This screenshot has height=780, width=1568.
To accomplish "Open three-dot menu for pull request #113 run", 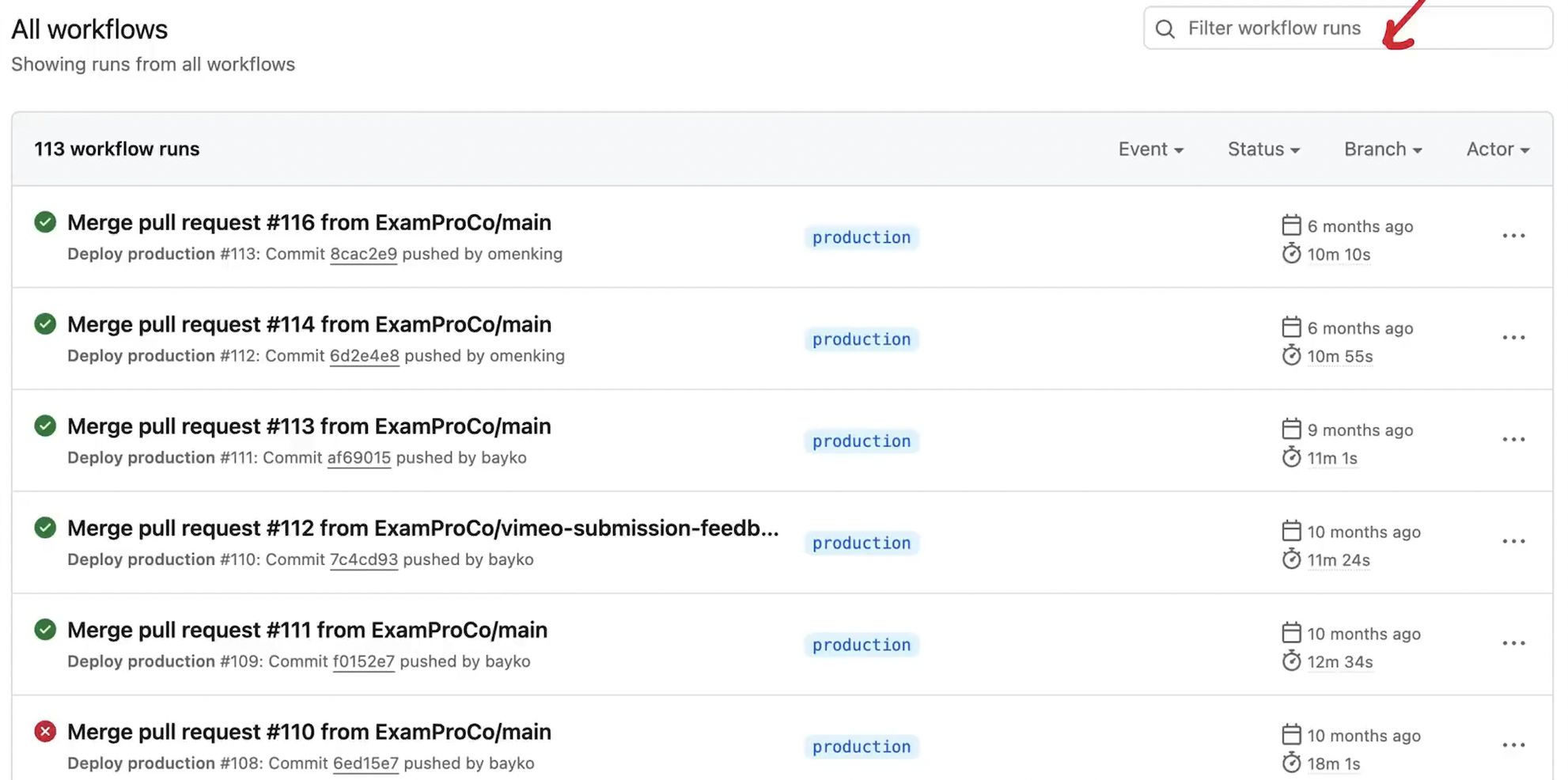I will (x=1513, y=440).
